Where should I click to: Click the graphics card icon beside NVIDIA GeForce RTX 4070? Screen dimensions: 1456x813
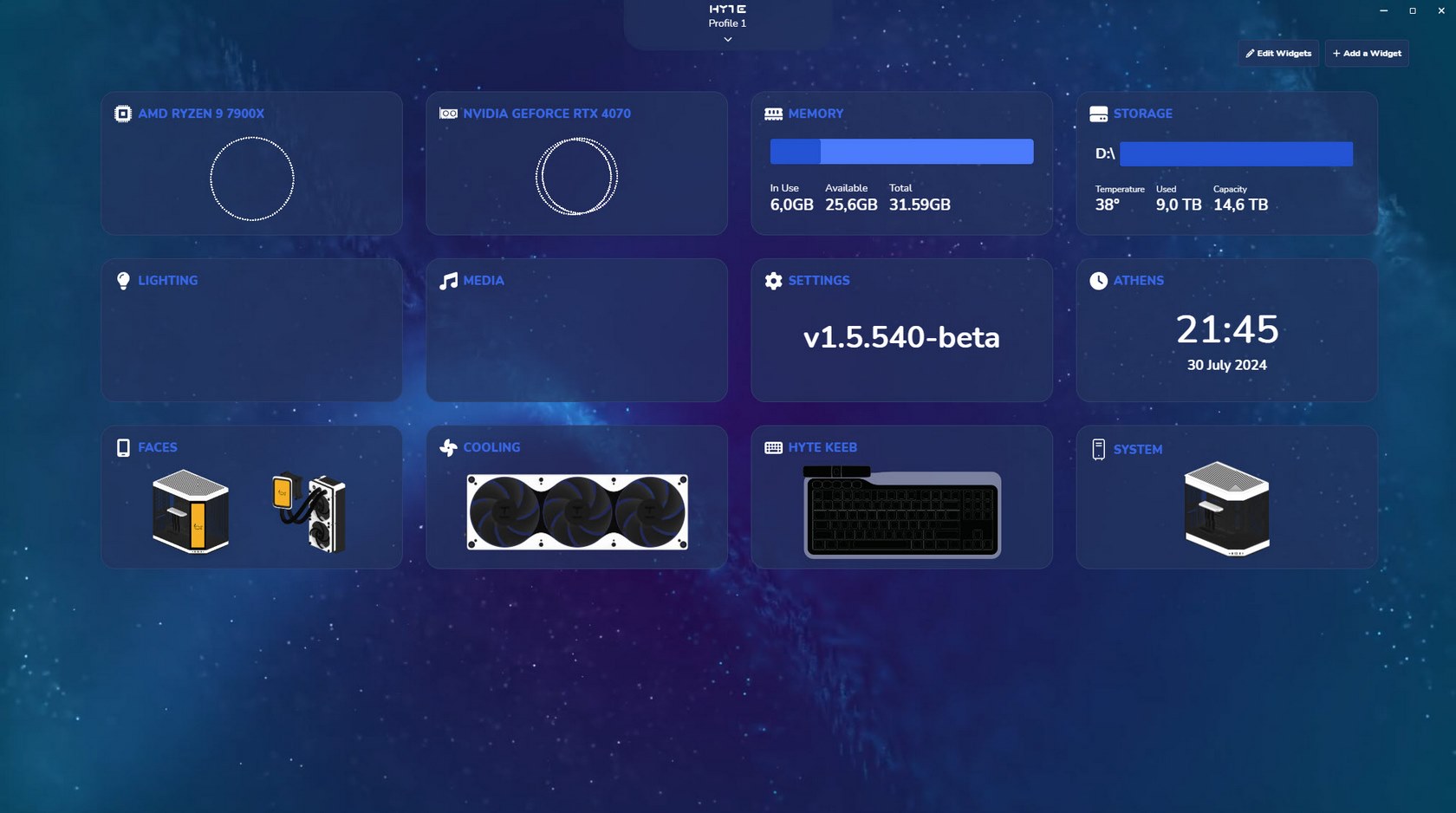click(x=448, y=114)
